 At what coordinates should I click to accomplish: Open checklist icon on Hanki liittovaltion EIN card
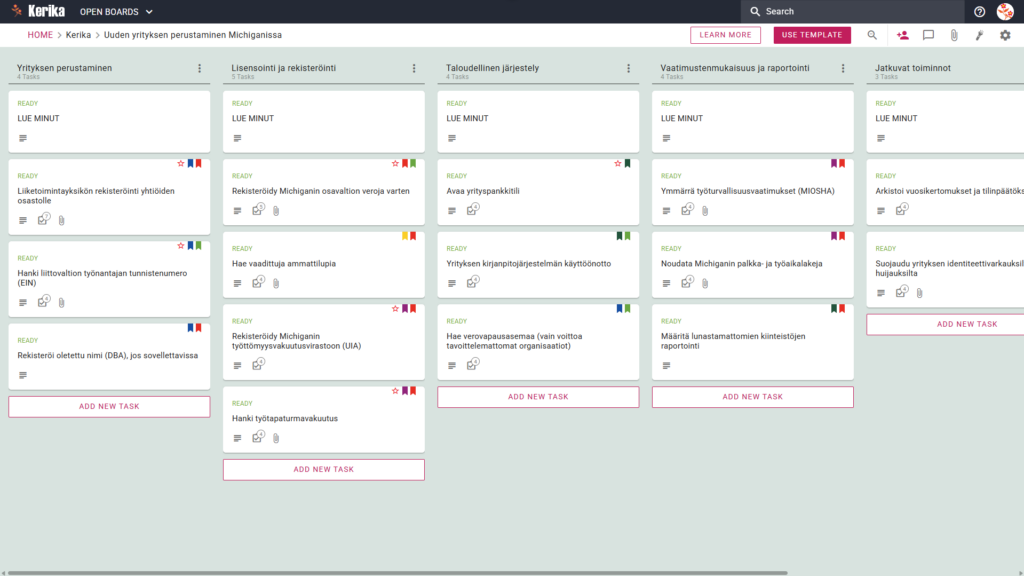(x=43, y=302)
